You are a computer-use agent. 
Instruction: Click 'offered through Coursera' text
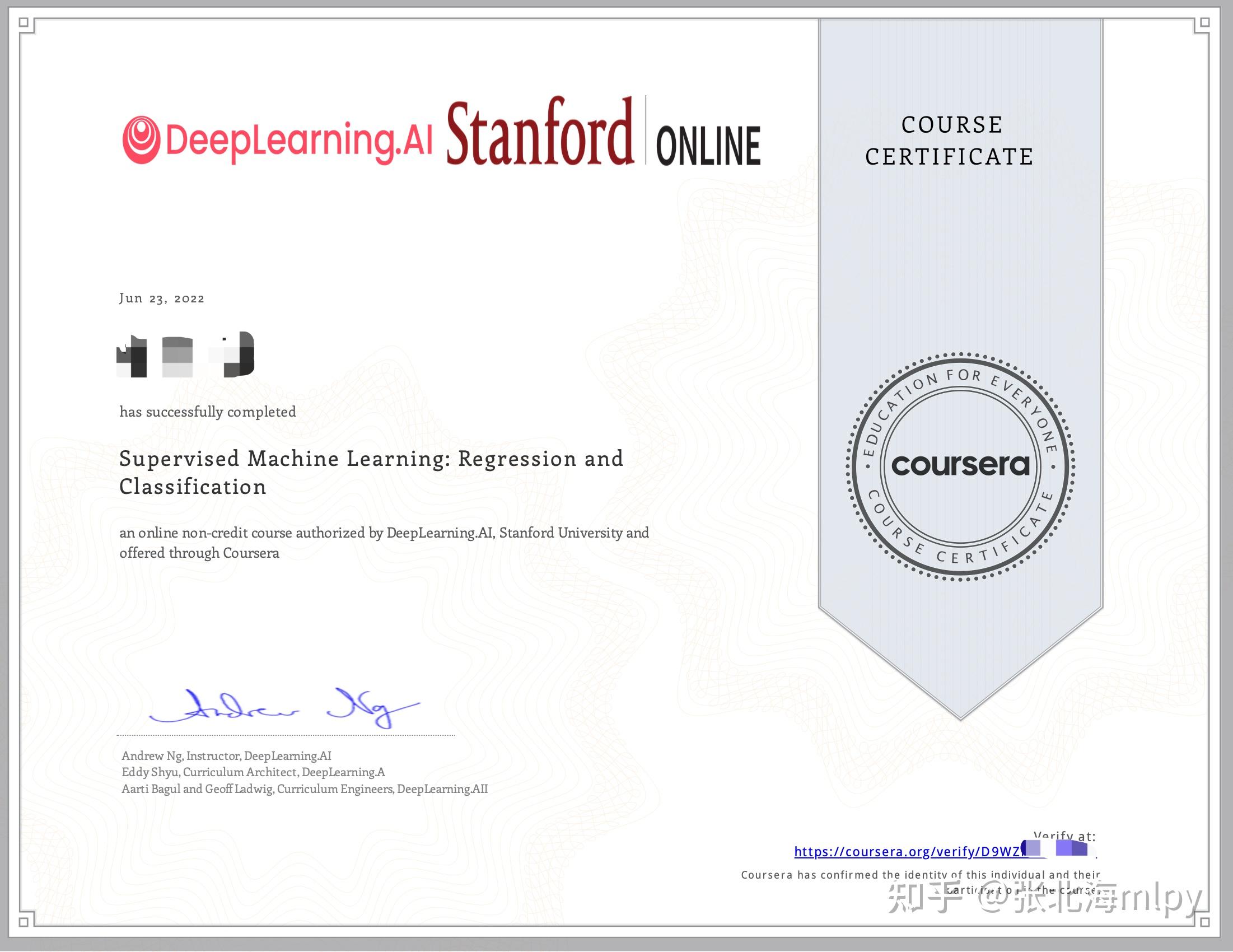(199, 553)
